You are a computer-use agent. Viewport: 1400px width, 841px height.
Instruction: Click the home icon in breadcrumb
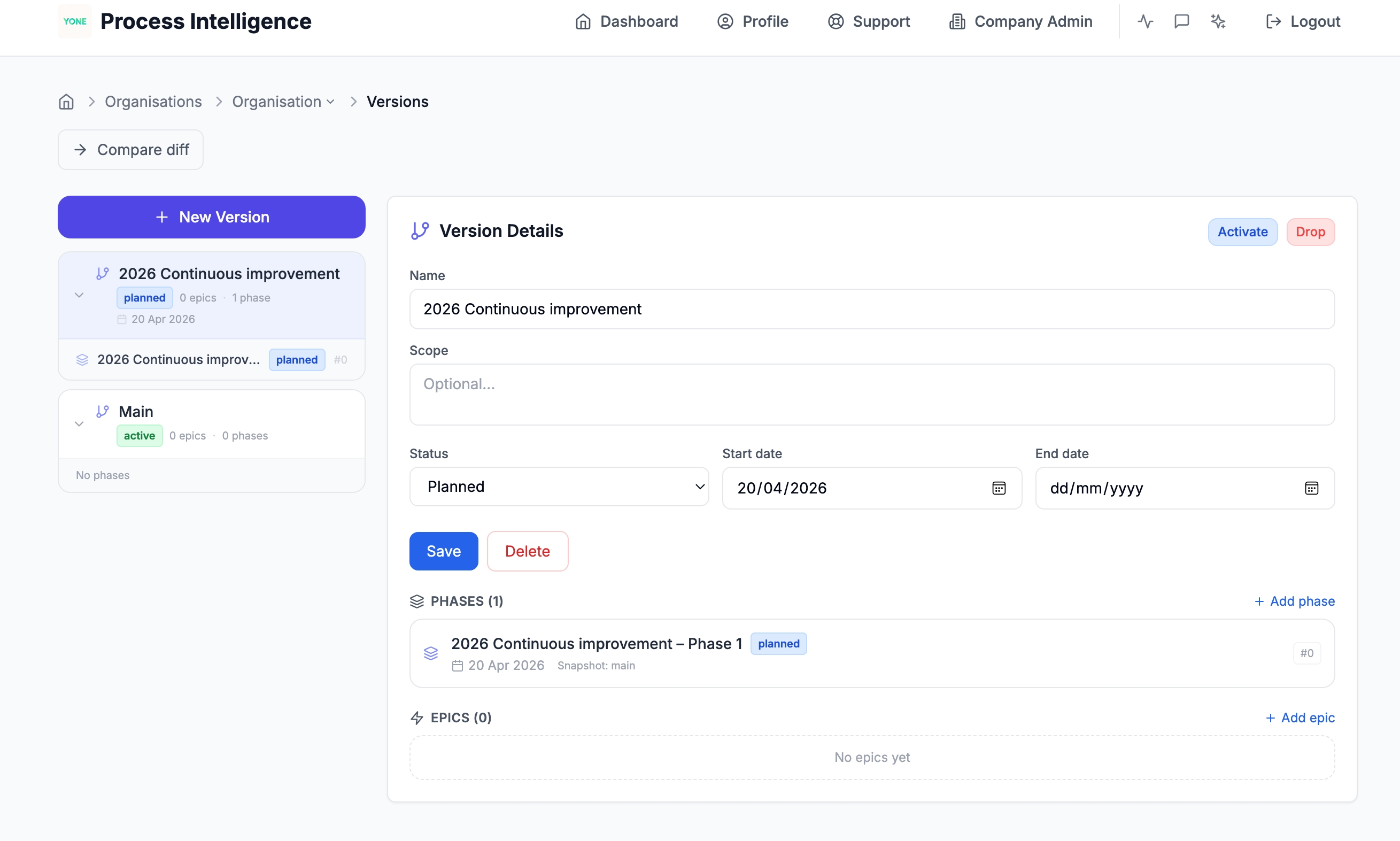tap(66, 102)
